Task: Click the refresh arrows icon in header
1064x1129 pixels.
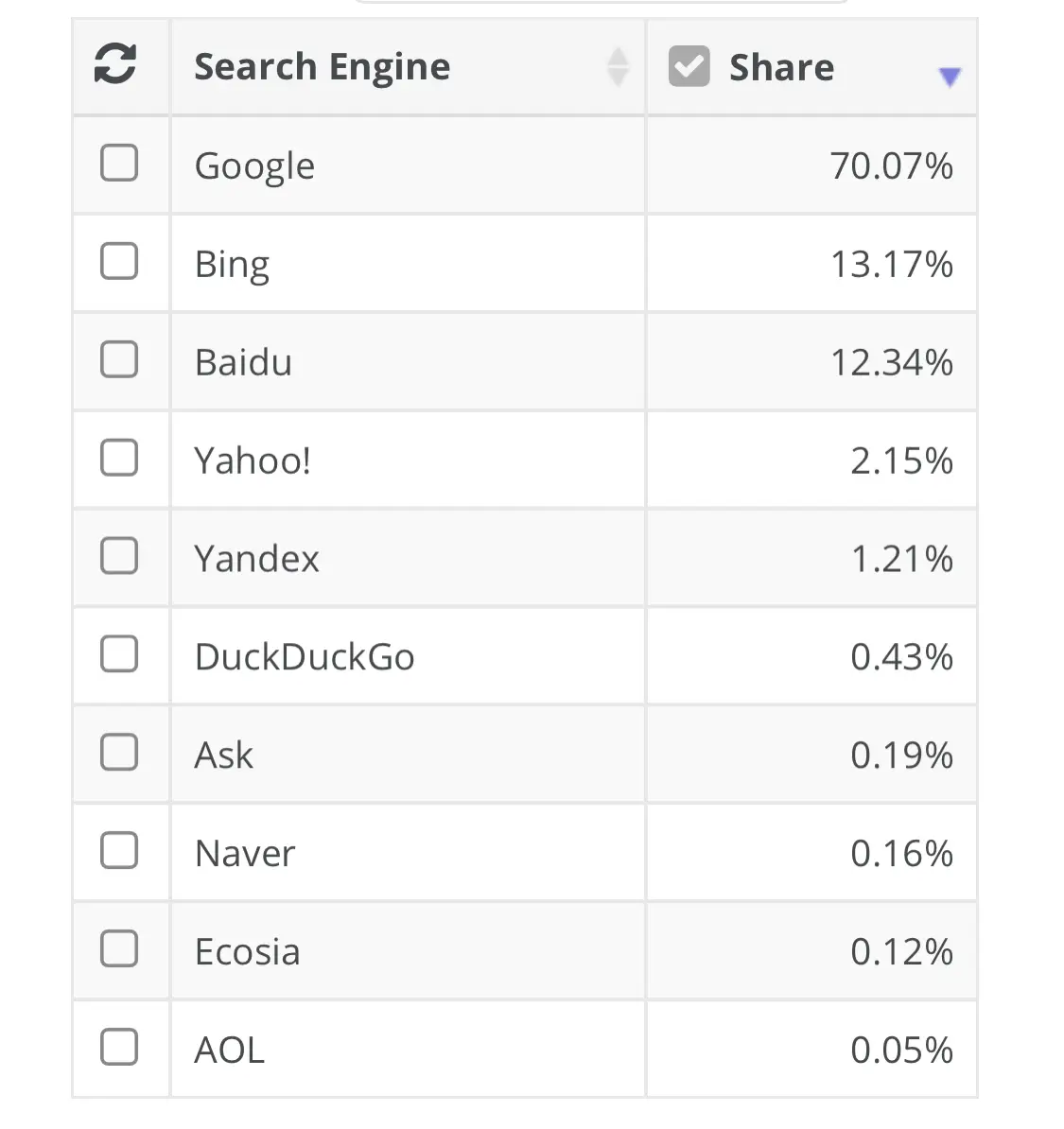Action: (x=115, y=65)
